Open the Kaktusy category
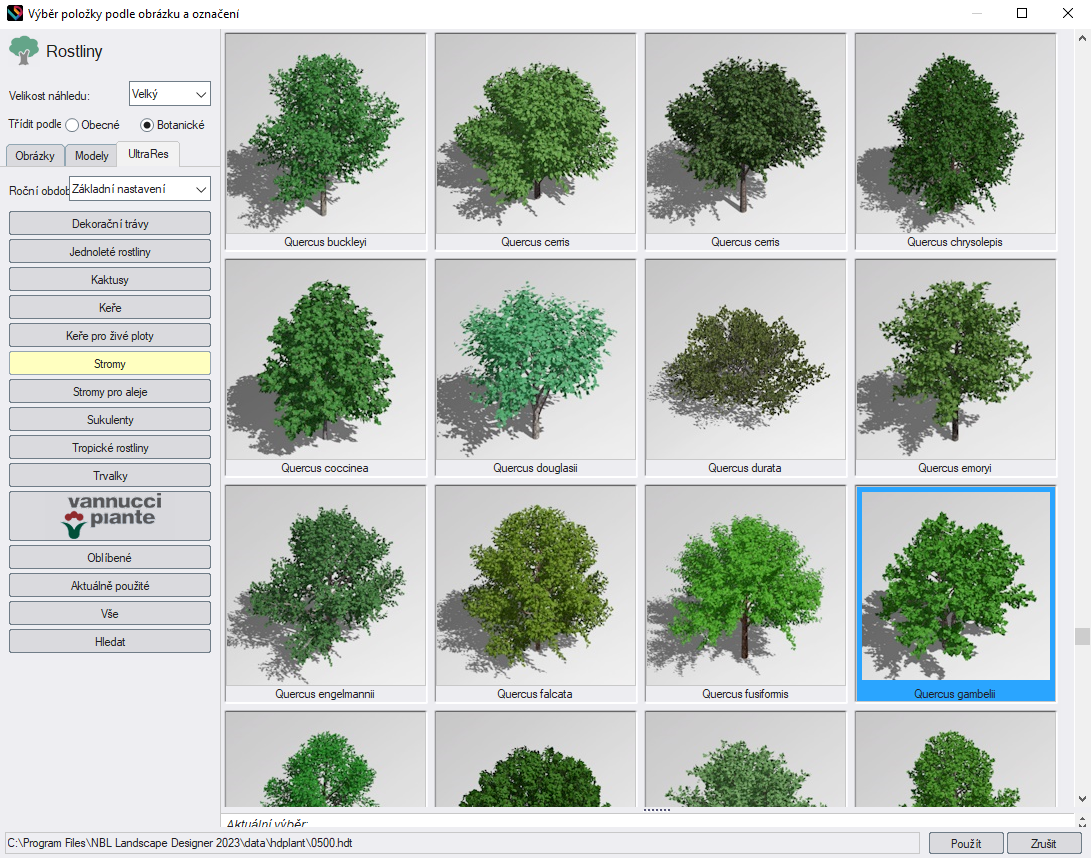This screenshot has height=858, width=1091. [x=110, y=279]
